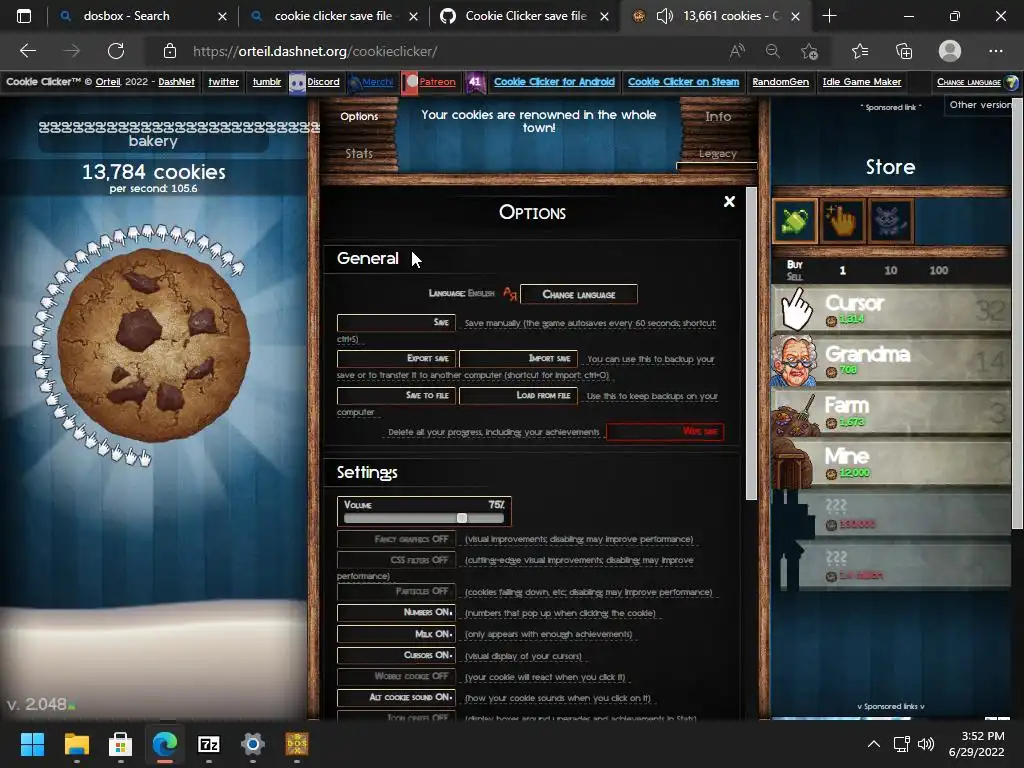This screenshot has width=1024, height=768.
Task: Zoom out with the magnifier icon
Action: click(x=773, y=51)
